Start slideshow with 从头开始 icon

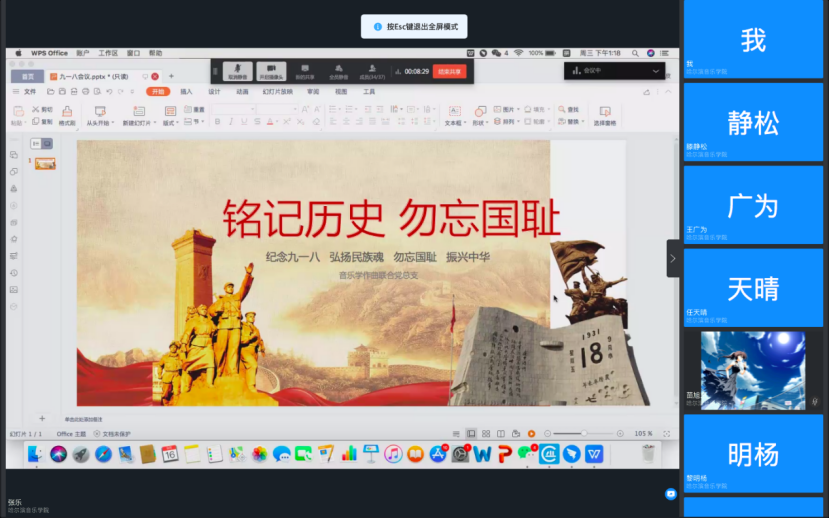click(99, 111)
